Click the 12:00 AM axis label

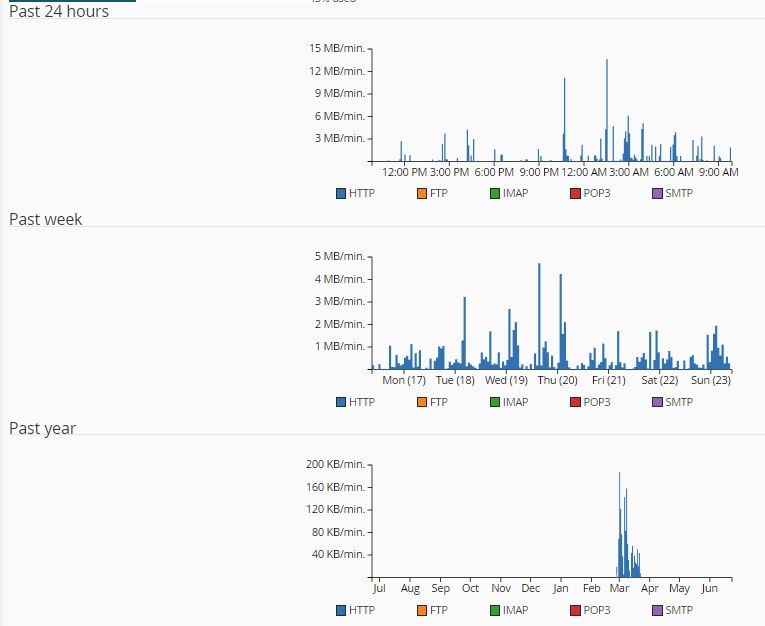point(584,172)
